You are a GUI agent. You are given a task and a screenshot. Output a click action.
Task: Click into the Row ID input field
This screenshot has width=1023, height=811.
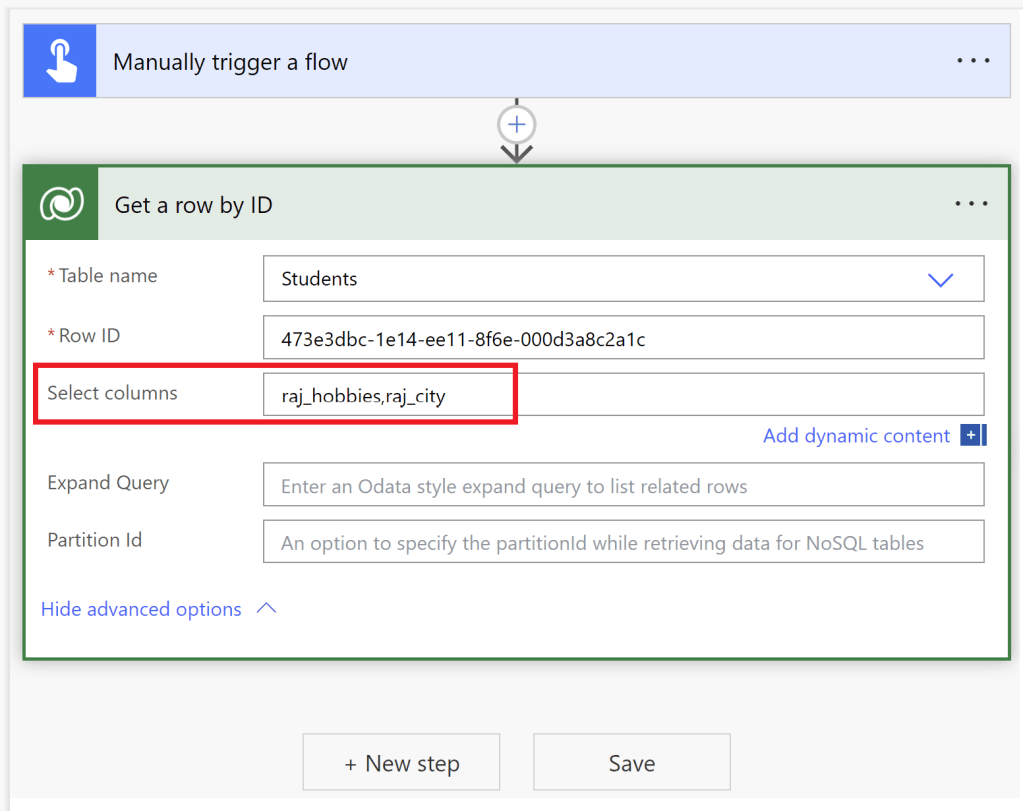pyautogui.click(x=622, y=338)
